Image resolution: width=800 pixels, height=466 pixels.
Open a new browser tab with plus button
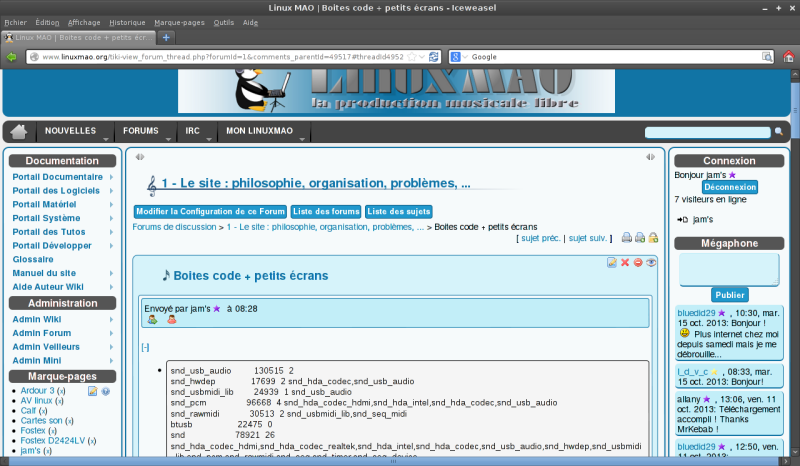tap(166, 37)
